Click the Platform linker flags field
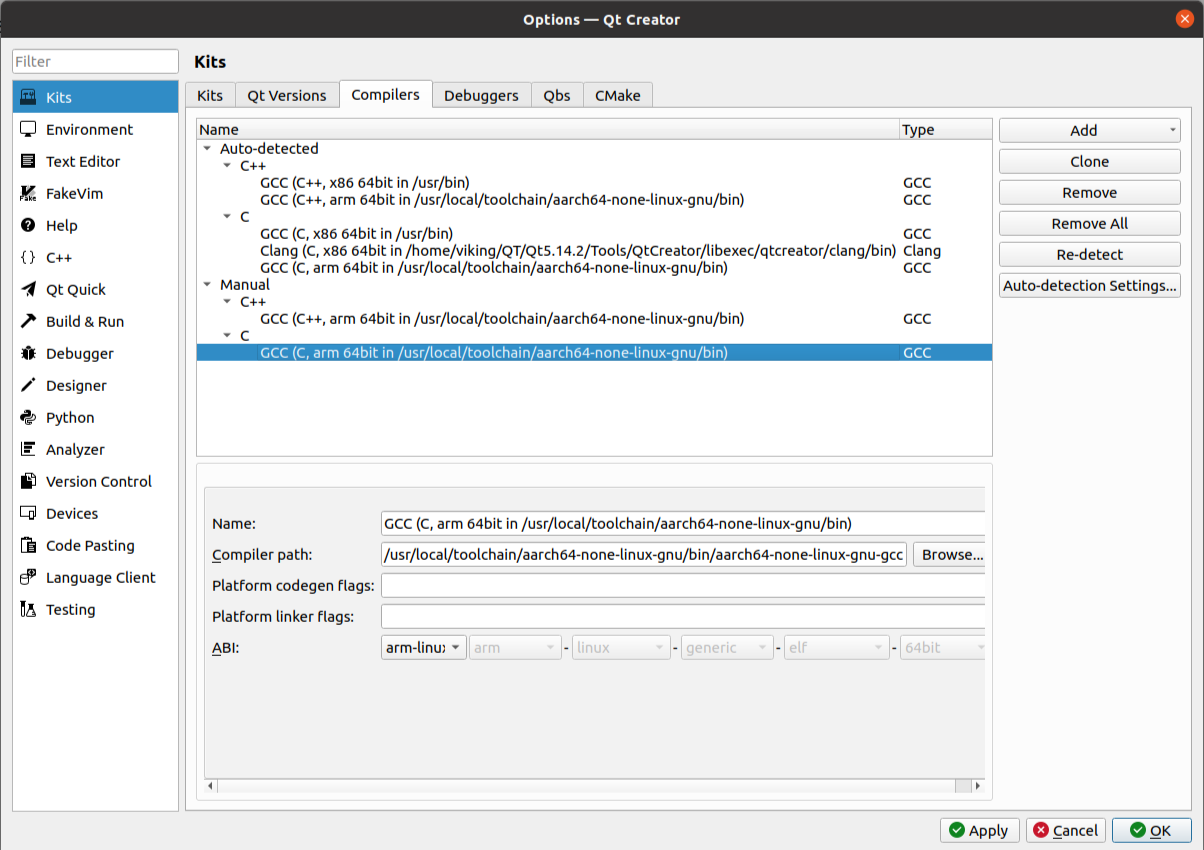Screen dimensions: 1204x850 click(x=683, y=616)
